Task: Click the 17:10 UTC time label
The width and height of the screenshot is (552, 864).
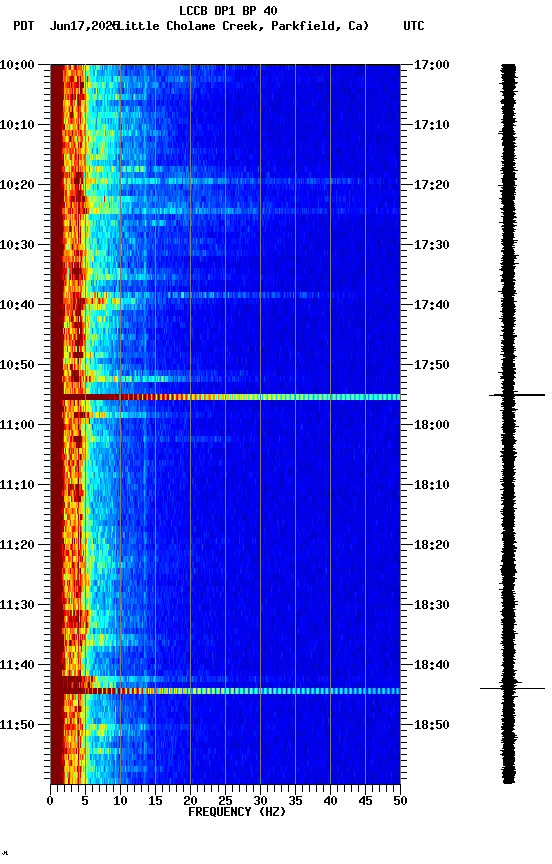Action: coord(432,125)
